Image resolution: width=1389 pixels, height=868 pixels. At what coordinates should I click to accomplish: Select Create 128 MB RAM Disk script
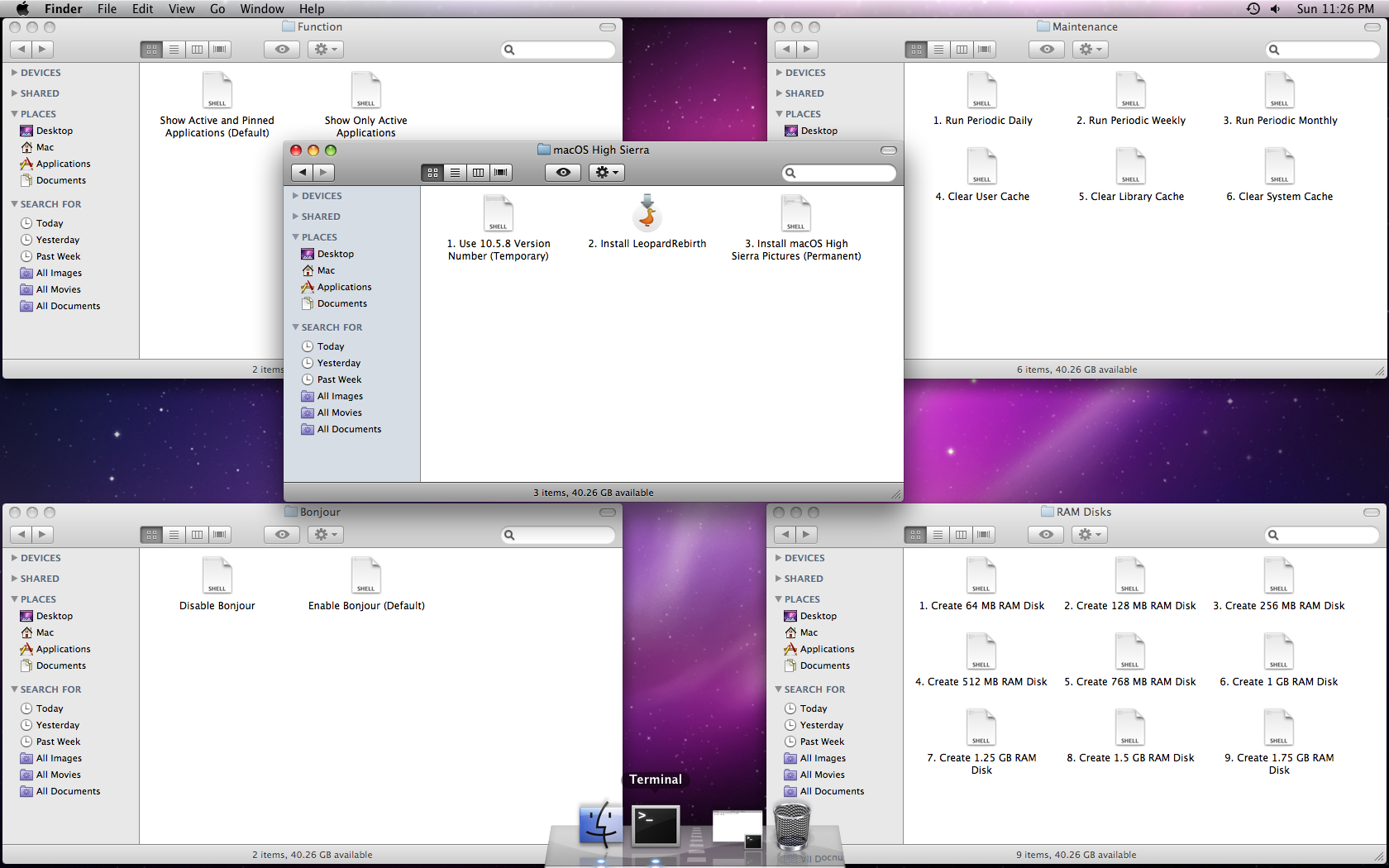(x=1130, y=575)
